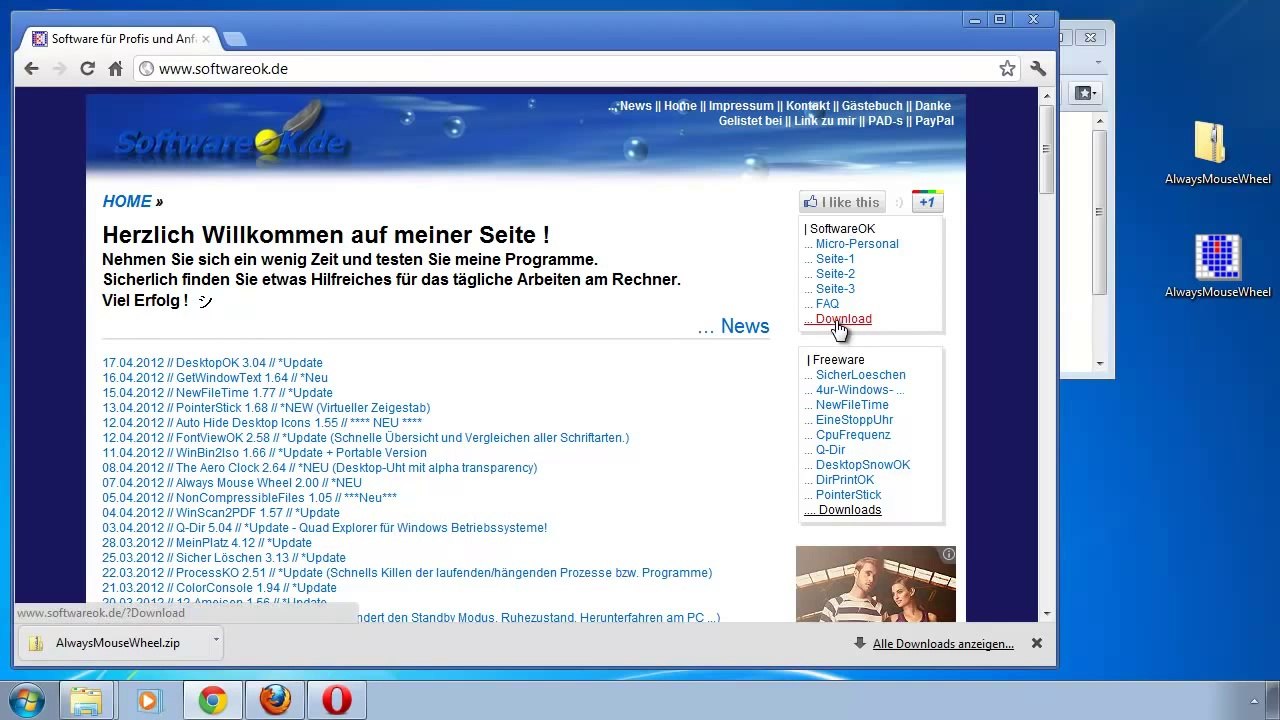The height and width of the screenshot is (720, 1280).
Task: Click the browser Forward arrow
Action: 59,69
